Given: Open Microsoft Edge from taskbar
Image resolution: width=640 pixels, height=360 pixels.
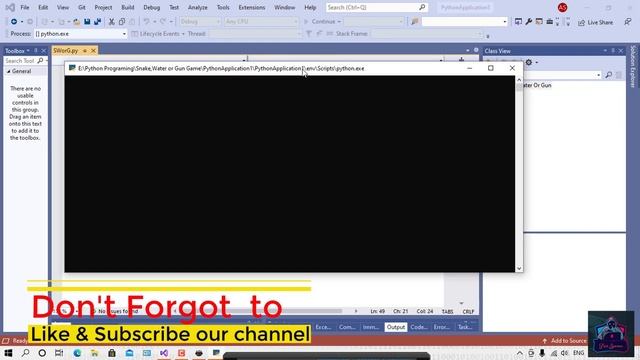Looking at the screenshot, I should (x=77, y=353).
